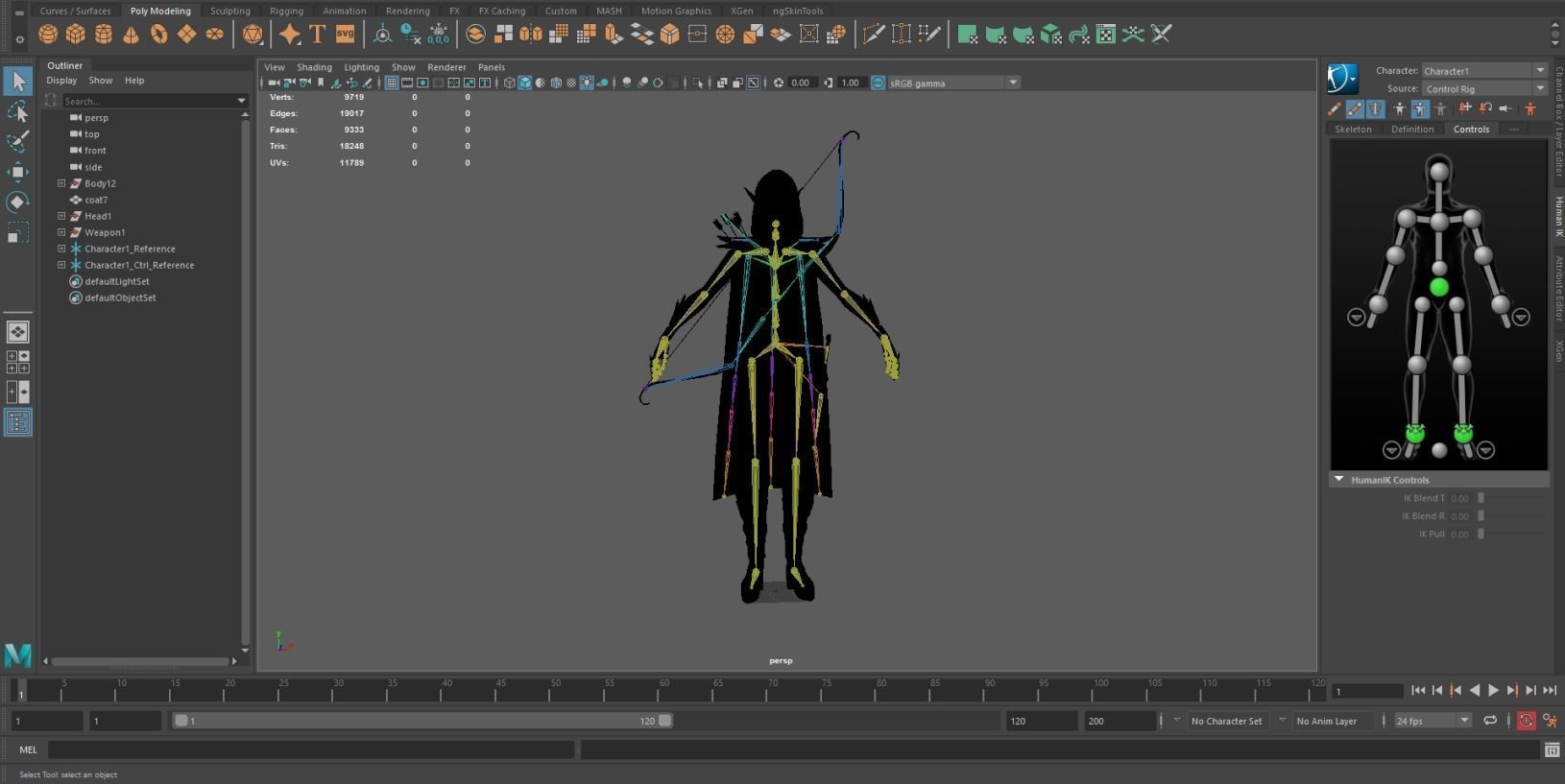Click the polygon cube shelf icon
1565x784 pixels.
[x=76, y=35]
